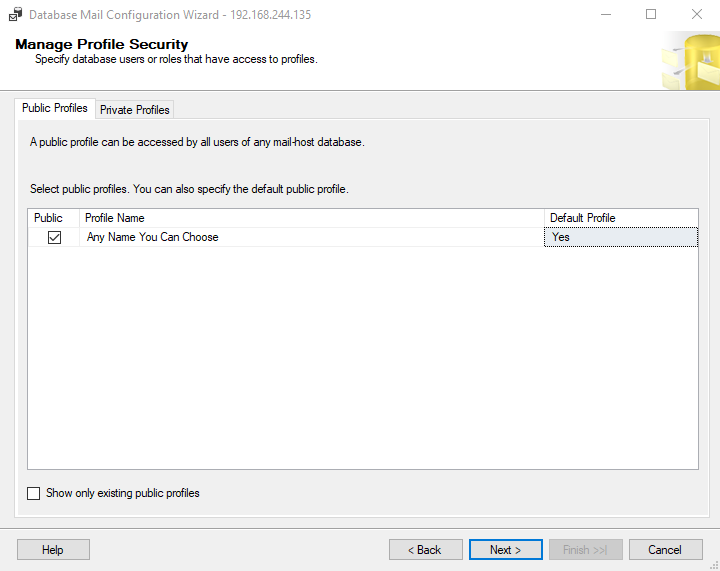Cancel the wizard

(x=665, y=549)
